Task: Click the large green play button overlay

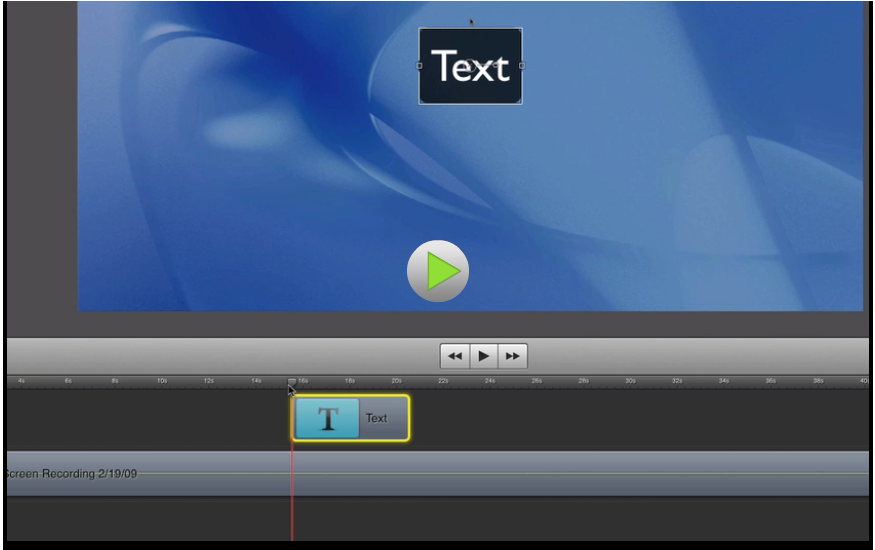Action: tap(438, 271)
